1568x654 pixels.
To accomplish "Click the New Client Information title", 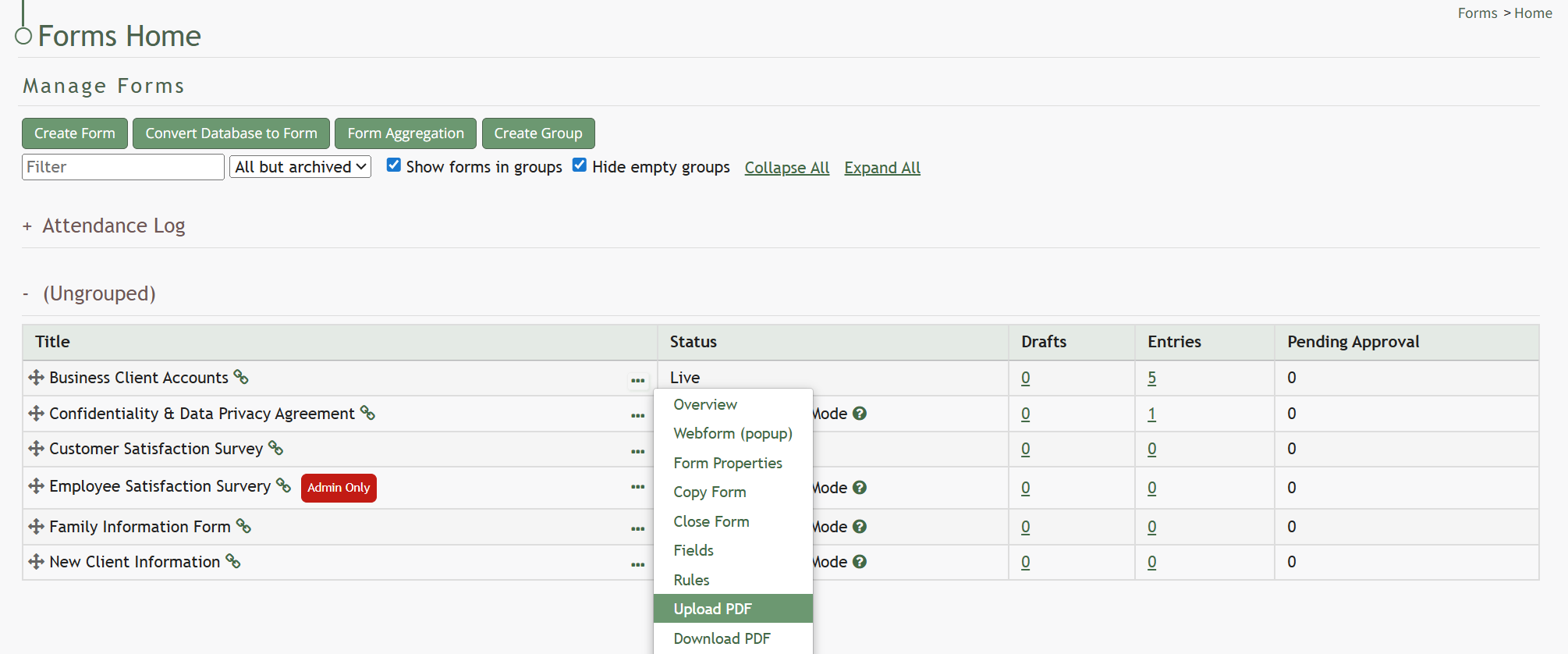I will click(134, 562).
